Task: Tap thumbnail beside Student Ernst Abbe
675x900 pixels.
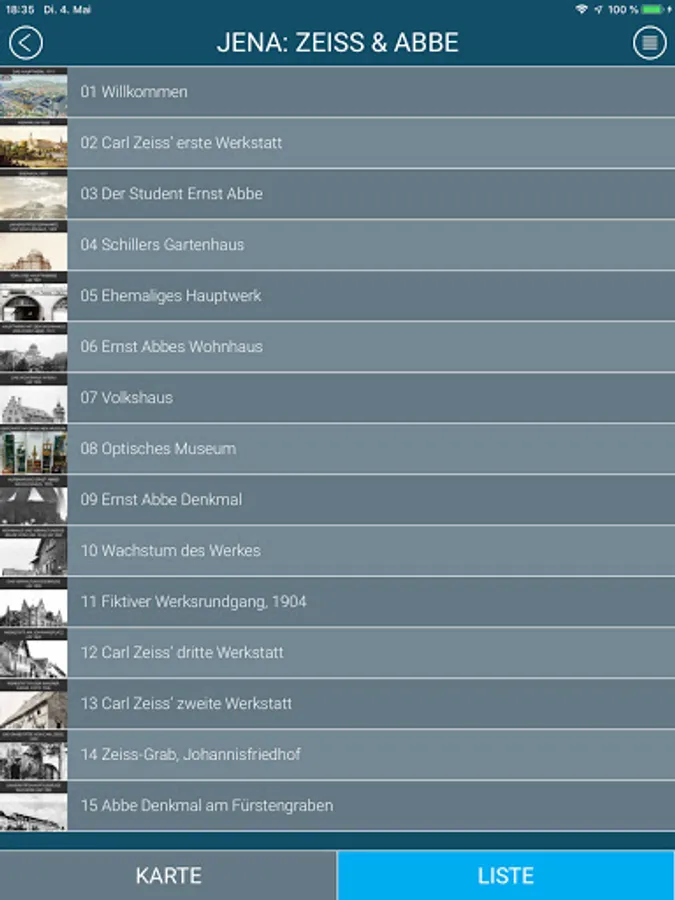Action: click(x=33, y=194)
